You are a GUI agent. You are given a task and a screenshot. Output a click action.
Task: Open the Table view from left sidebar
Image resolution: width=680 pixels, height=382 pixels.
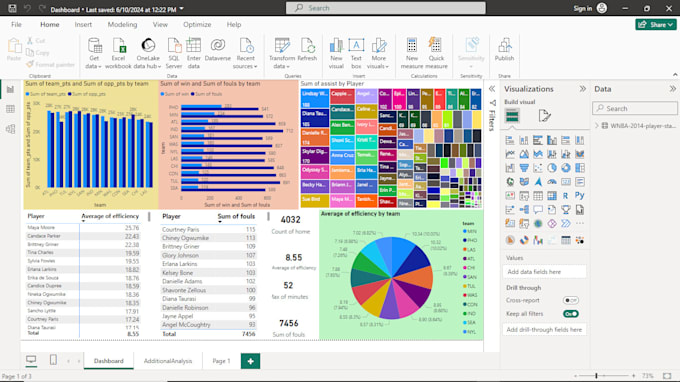pyautogui.click(x=10, y=109)
